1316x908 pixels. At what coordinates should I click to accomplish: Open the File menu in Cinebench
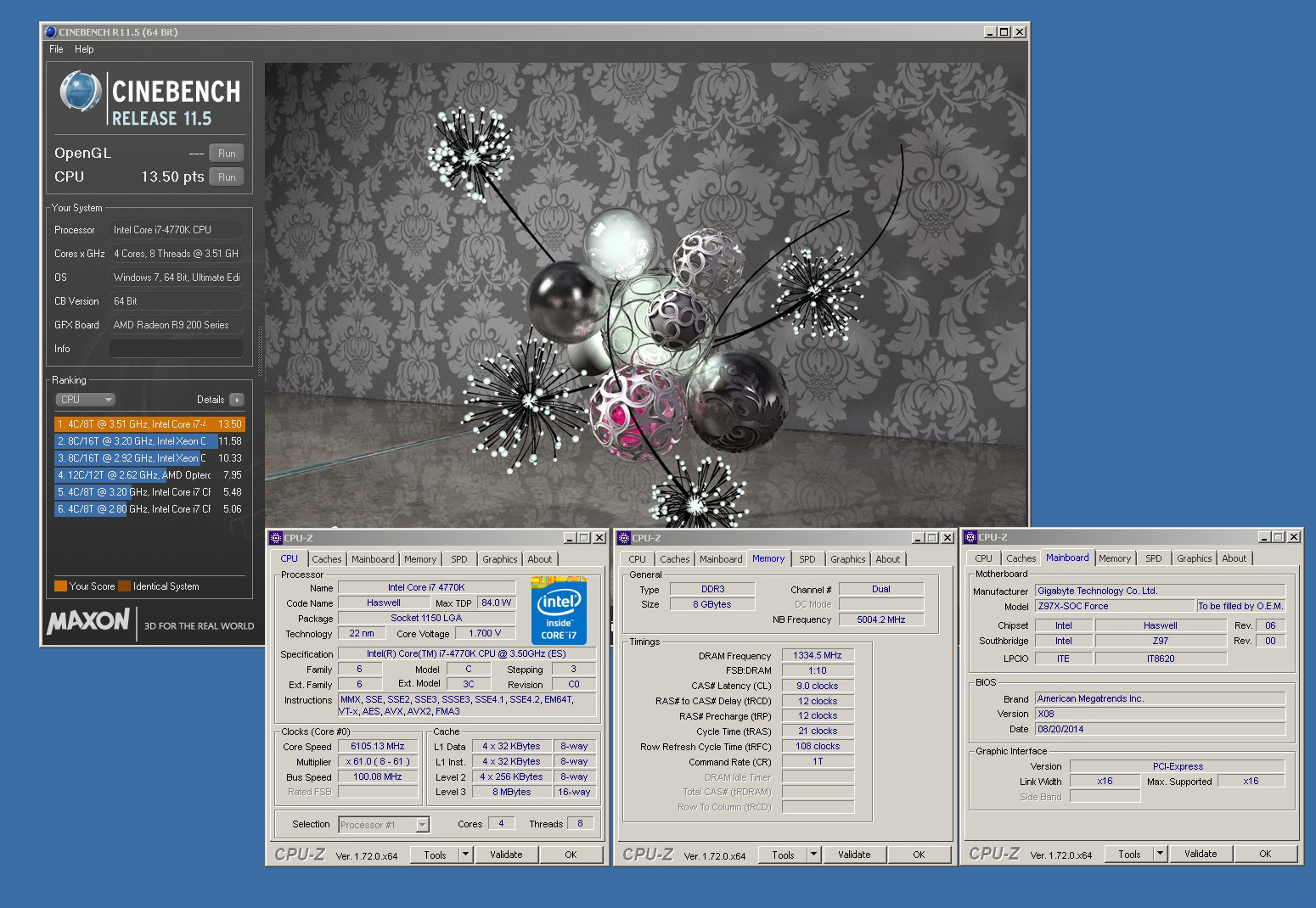56,49
